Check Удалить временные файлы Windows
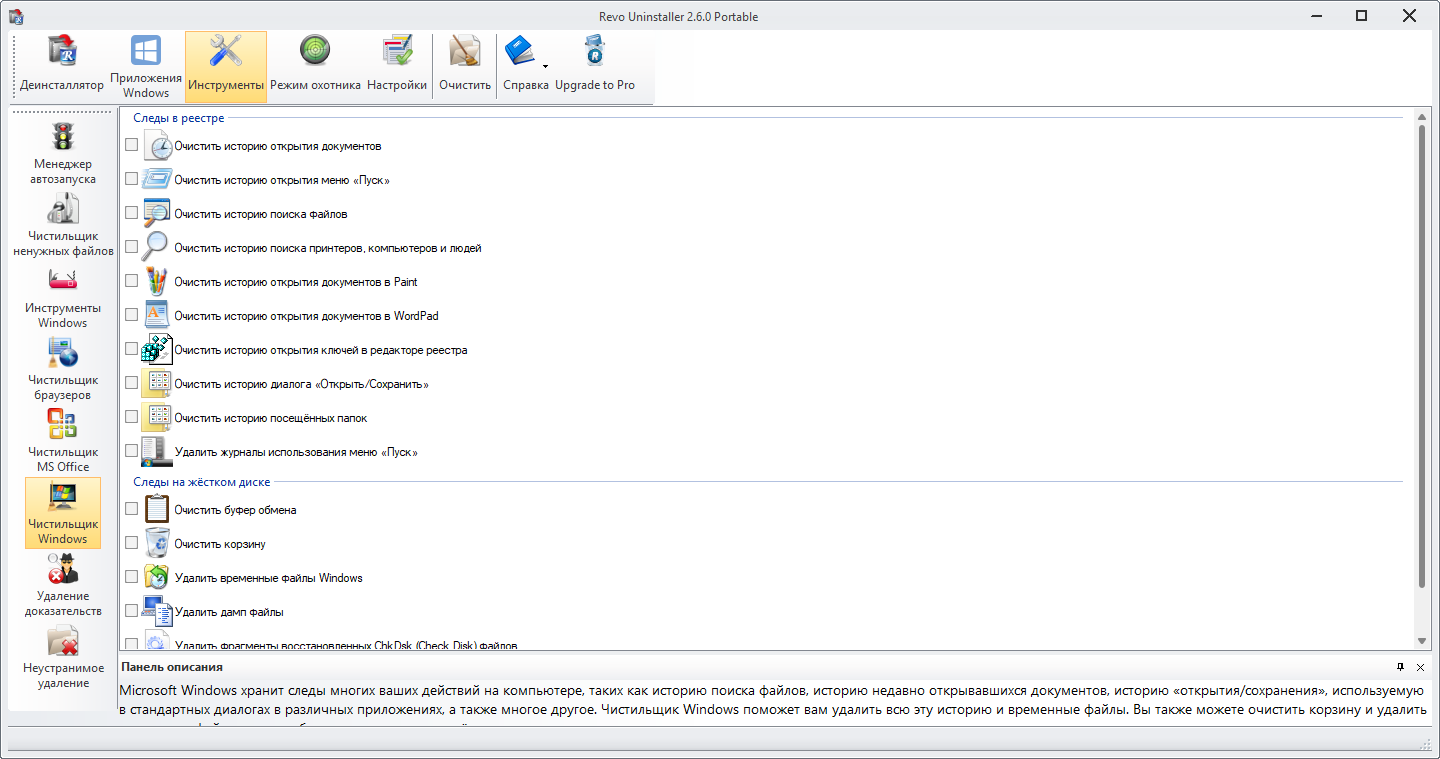 click(131, 577)
